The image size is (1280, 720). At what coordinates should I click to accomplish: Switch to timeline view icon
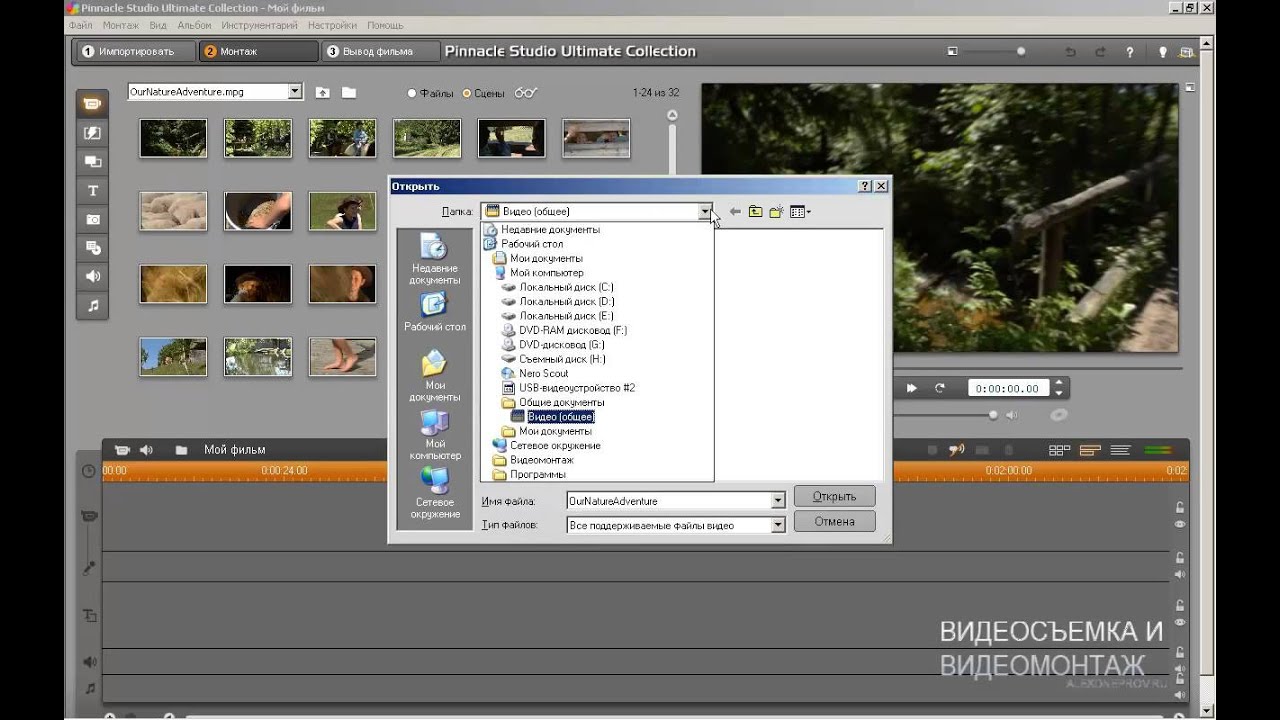[1090, 451]
